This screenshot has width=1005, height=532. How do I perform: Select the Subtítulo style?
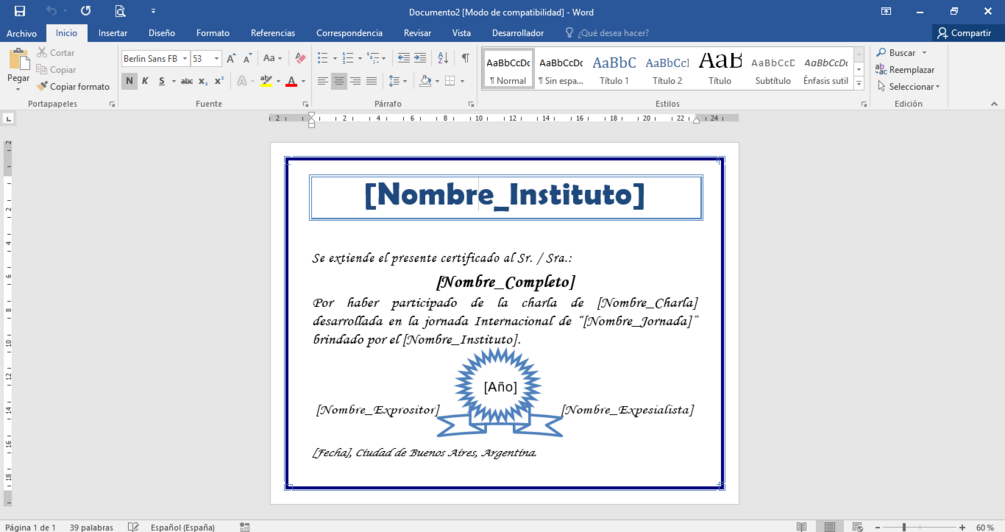773,69
